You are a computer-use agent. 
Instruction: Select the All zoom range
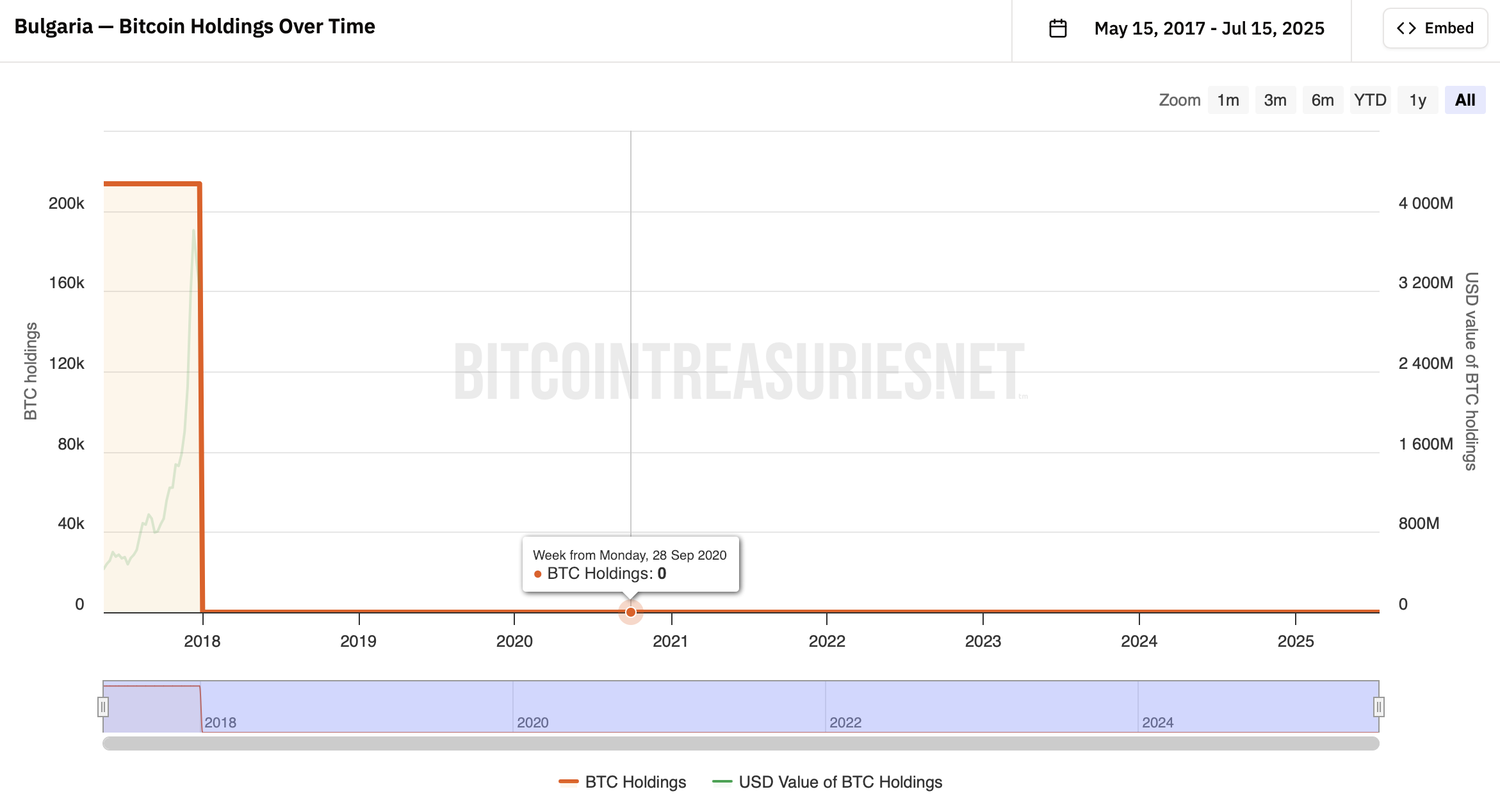click(1465, 100)
